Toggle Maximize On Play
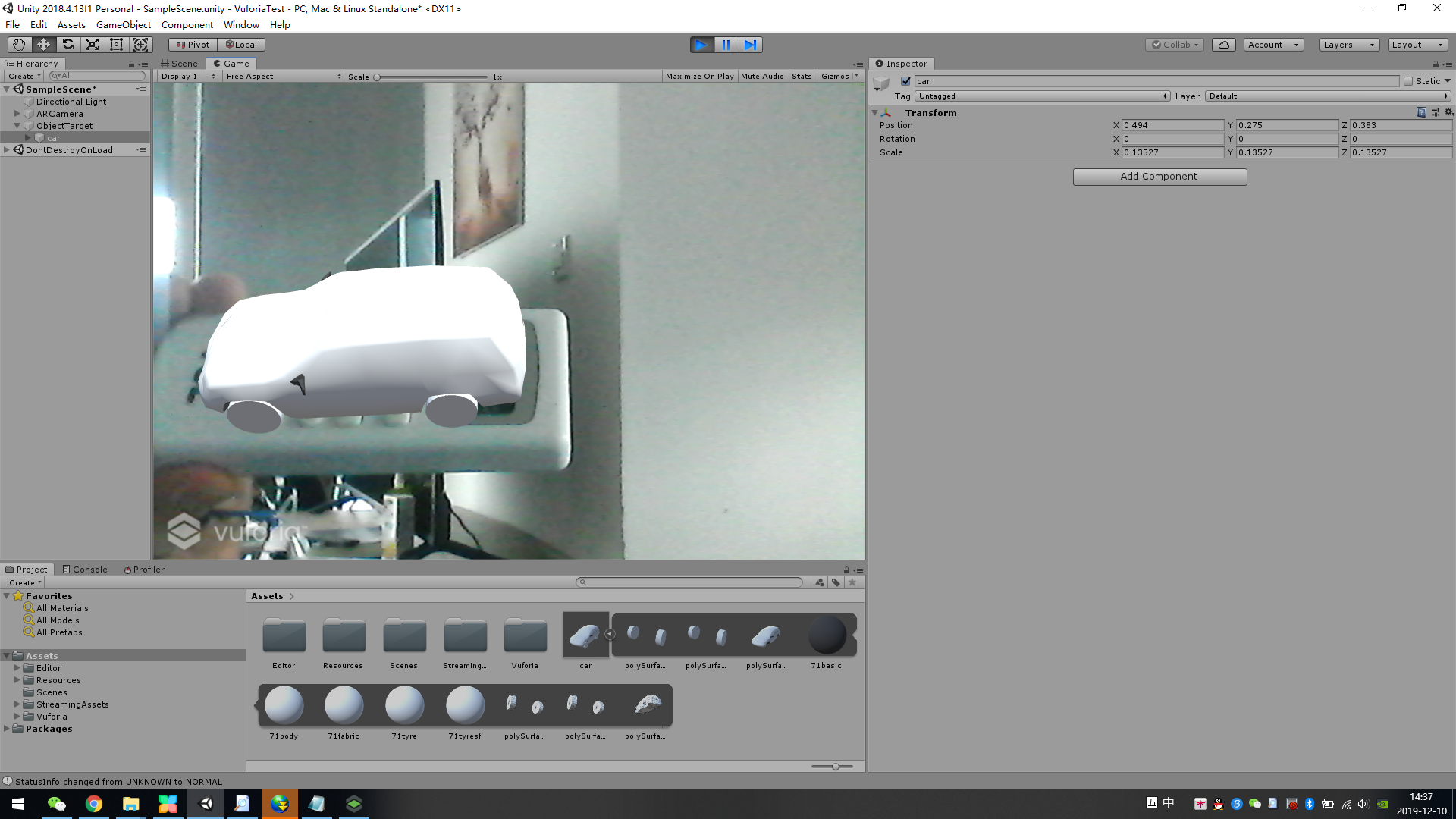Screen dimensions: 1456x819 [699, 77]
